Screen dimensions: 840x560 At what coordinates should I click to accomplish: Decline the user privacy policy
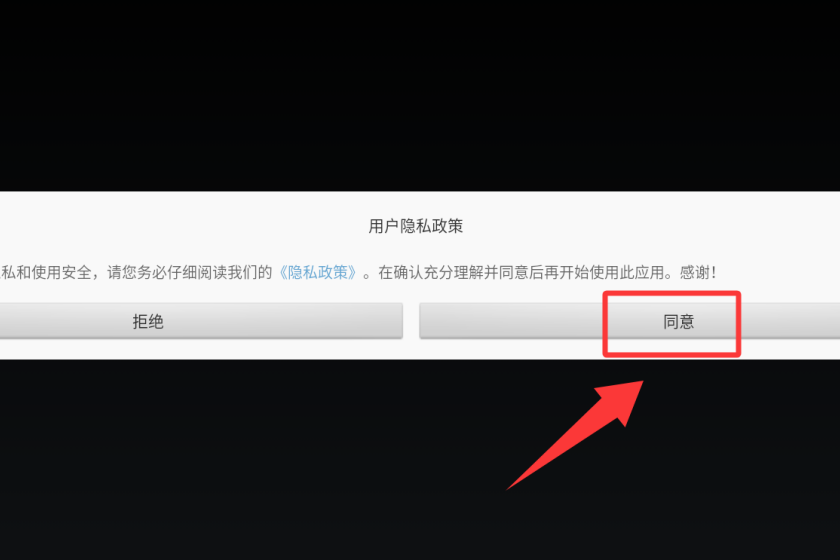pos(201,321)
